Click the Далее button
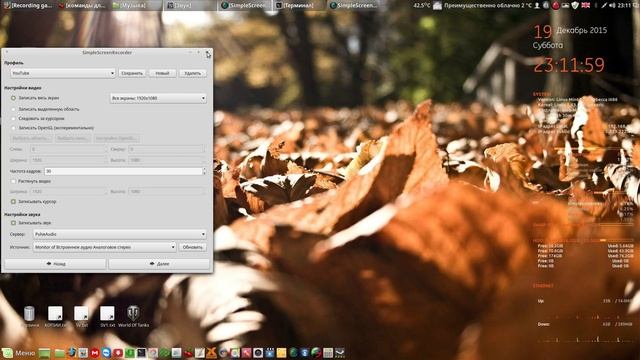The width and height of the screenshot is (640, 360). tap(159, 264)
